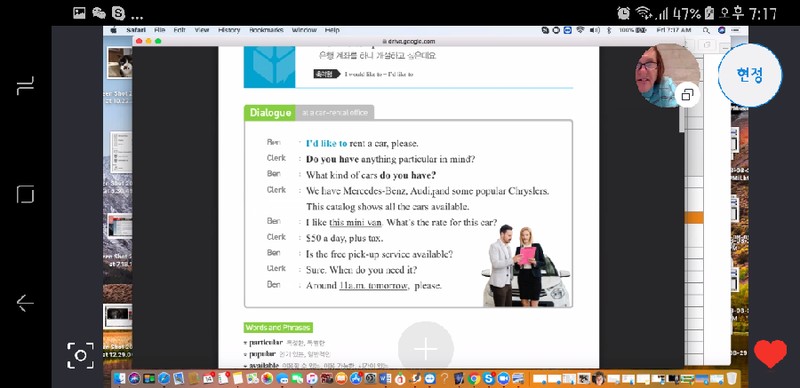The image size is (800, 388).
Task: Tap the switch view icon on video
Action: [x=687, y=94]
